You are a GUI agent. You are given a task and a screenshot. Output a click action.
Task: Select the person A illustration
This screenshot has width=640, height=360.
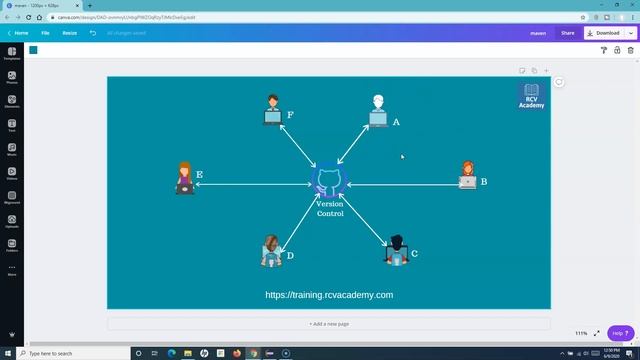[378, 111]
